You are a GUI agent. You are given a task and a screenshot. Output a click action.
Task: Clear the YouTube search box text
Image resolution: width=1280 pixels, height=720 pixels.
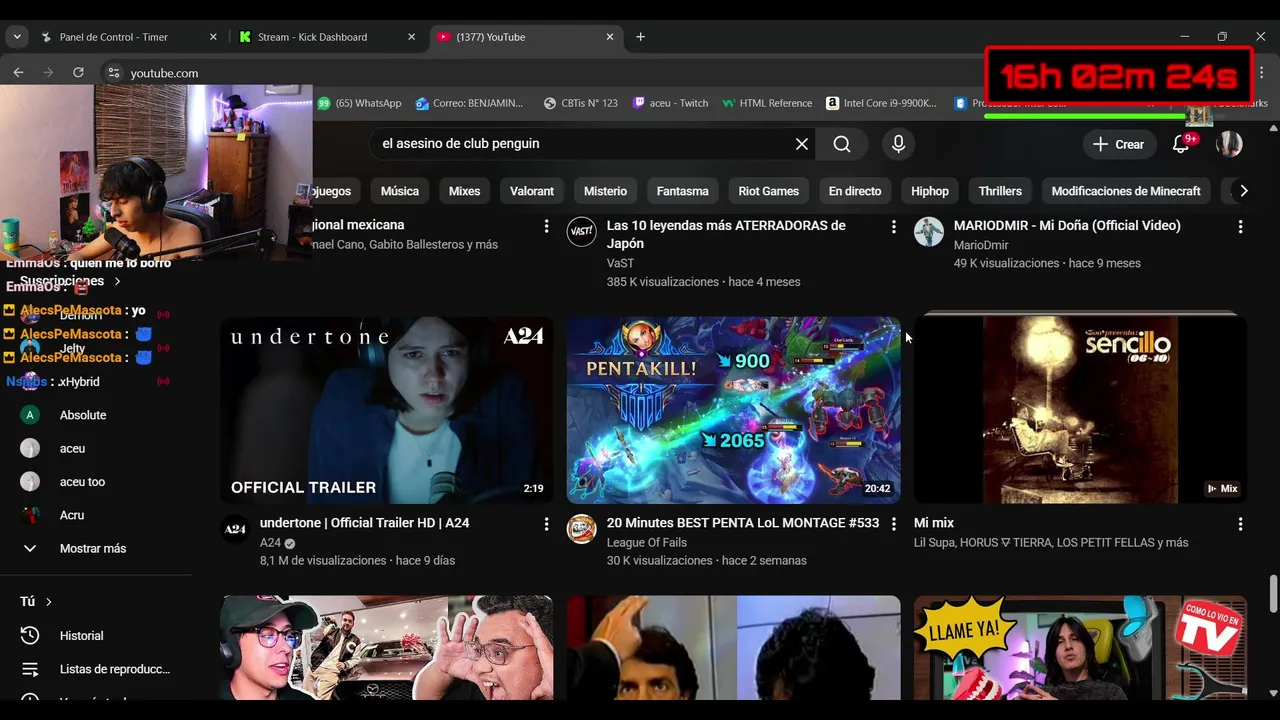tap(802, 144)
